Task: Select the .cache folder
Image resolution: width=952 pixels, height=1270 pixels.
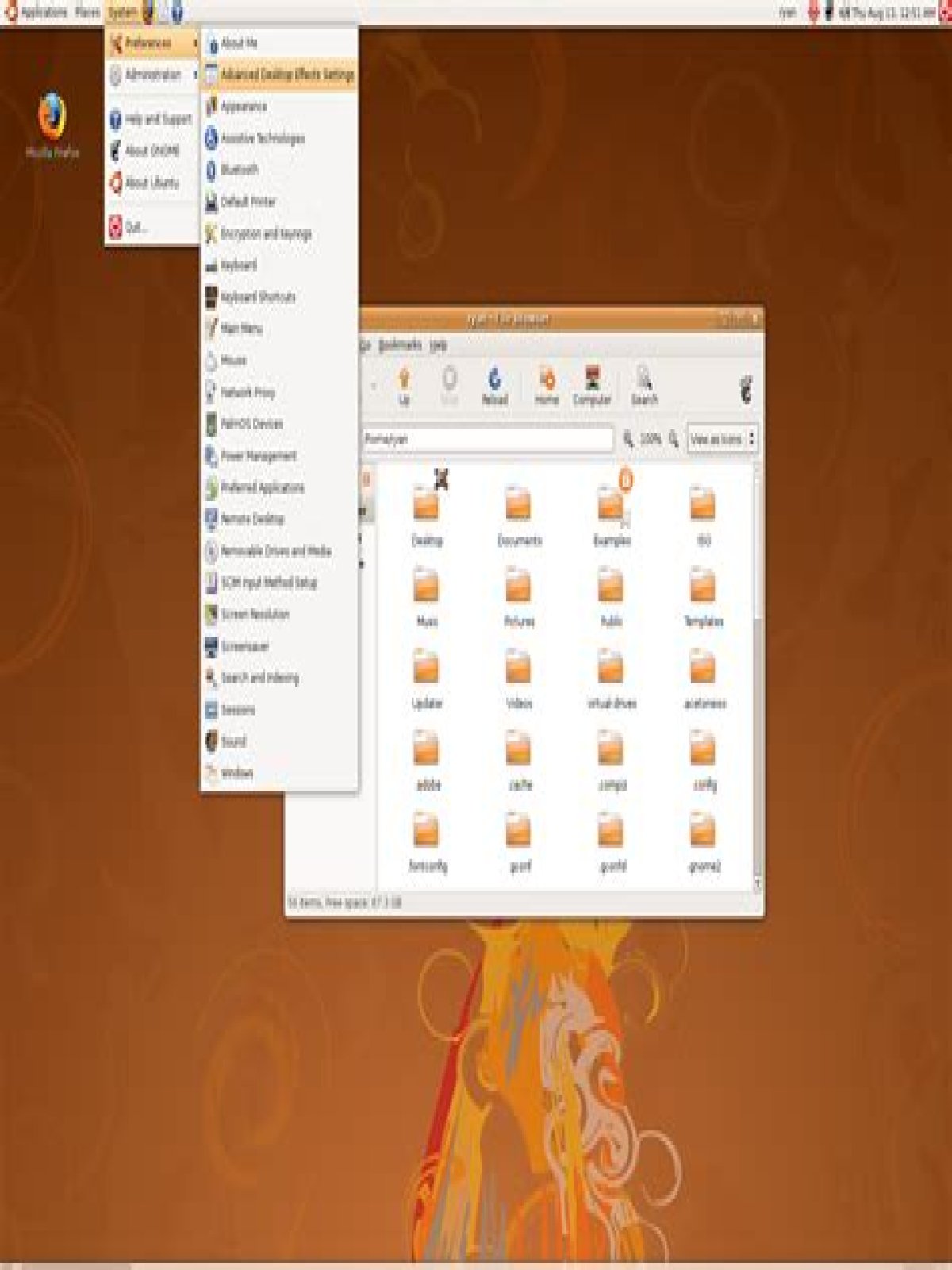Action: pos(520,760)
